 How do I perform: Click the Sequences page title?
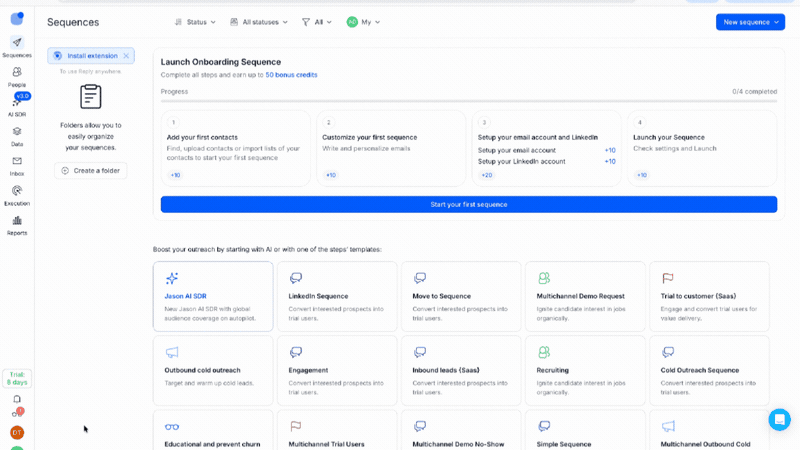73,22
